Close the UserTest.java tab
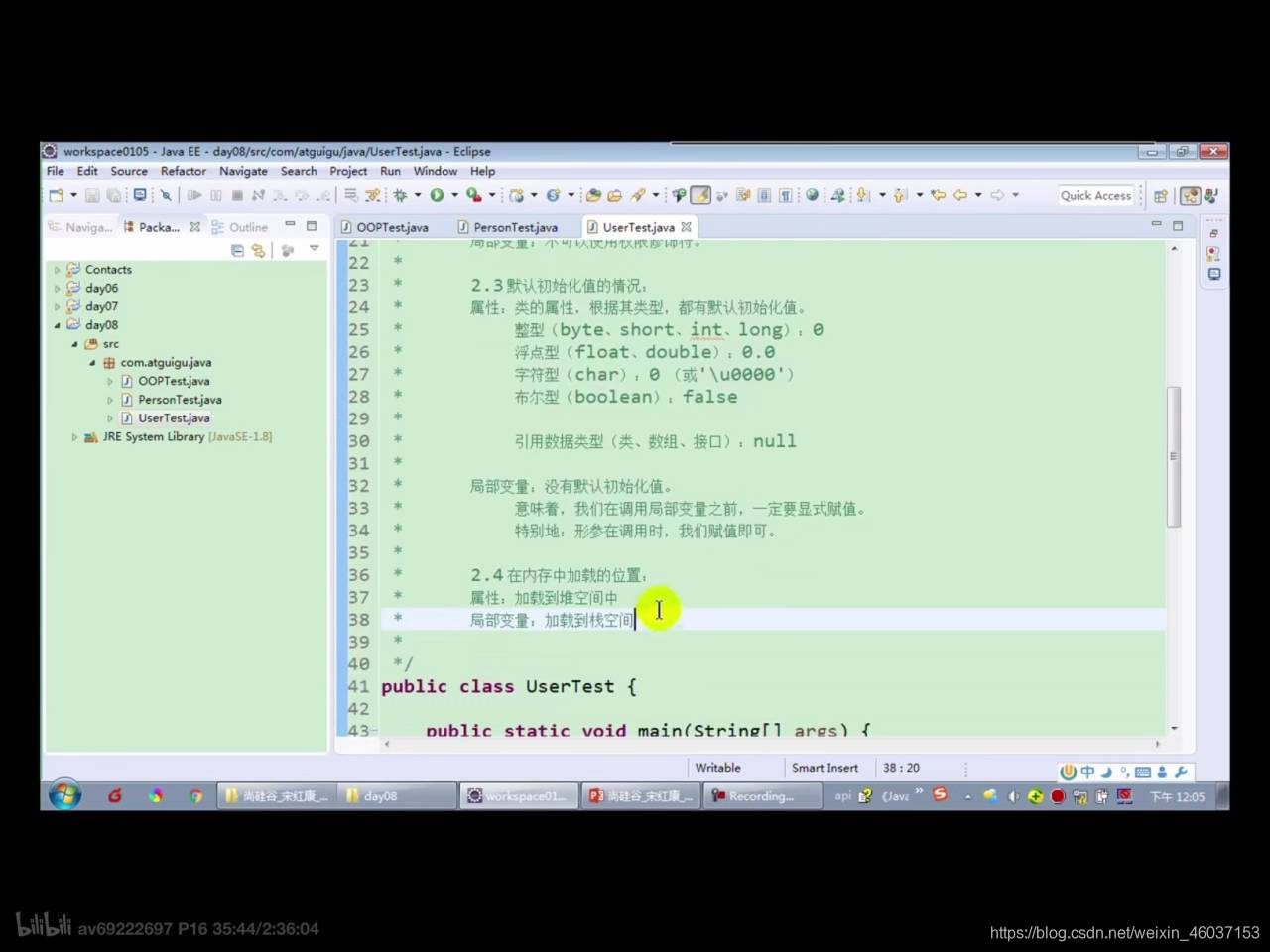Screen dimensions: 1270x952 click(x=686, y=227)
